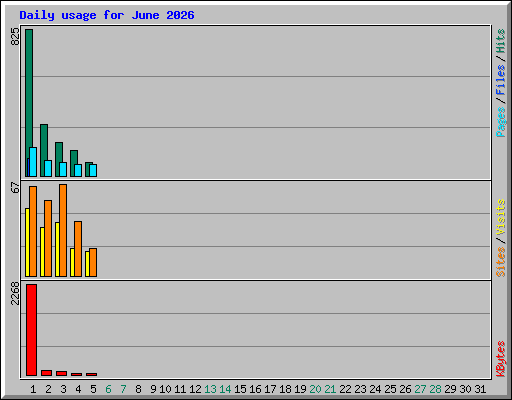Click the yellow Visits legend label
The width and height of the screenshot is (512, 400).
500,217
